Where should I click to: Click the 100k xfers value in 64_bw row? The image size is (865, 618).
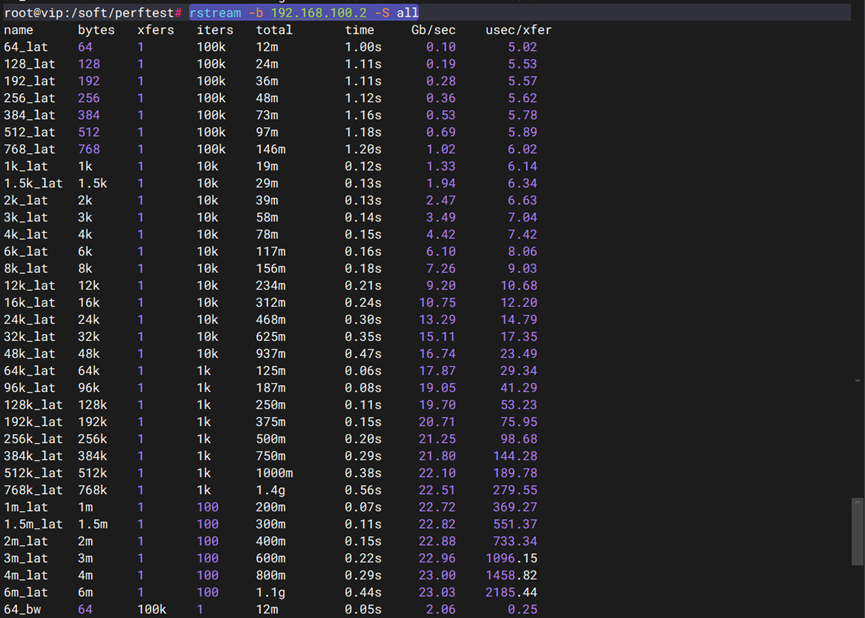[155, 609]
